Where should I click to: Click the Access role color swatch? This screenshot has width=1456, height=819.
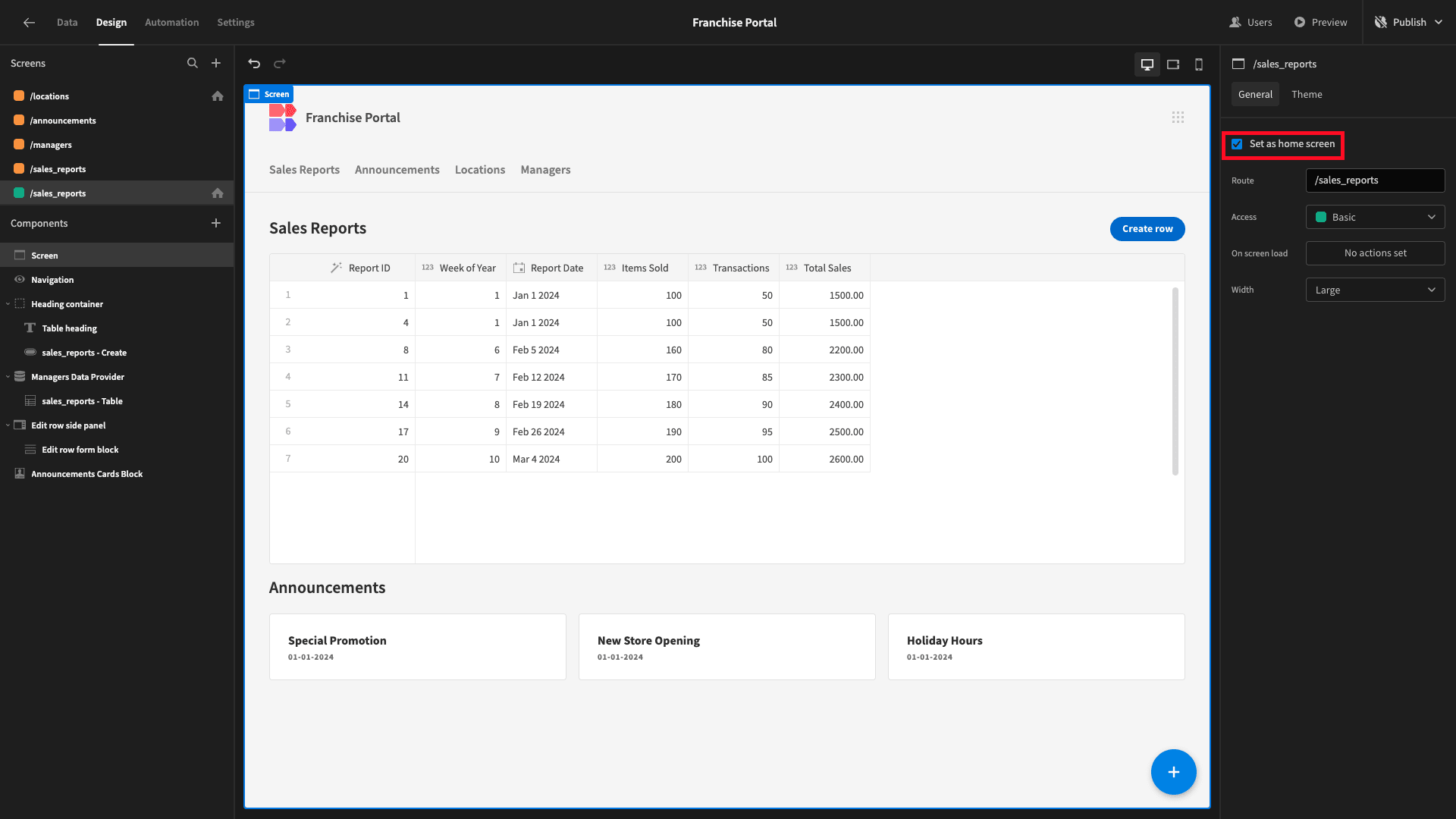1321,217
